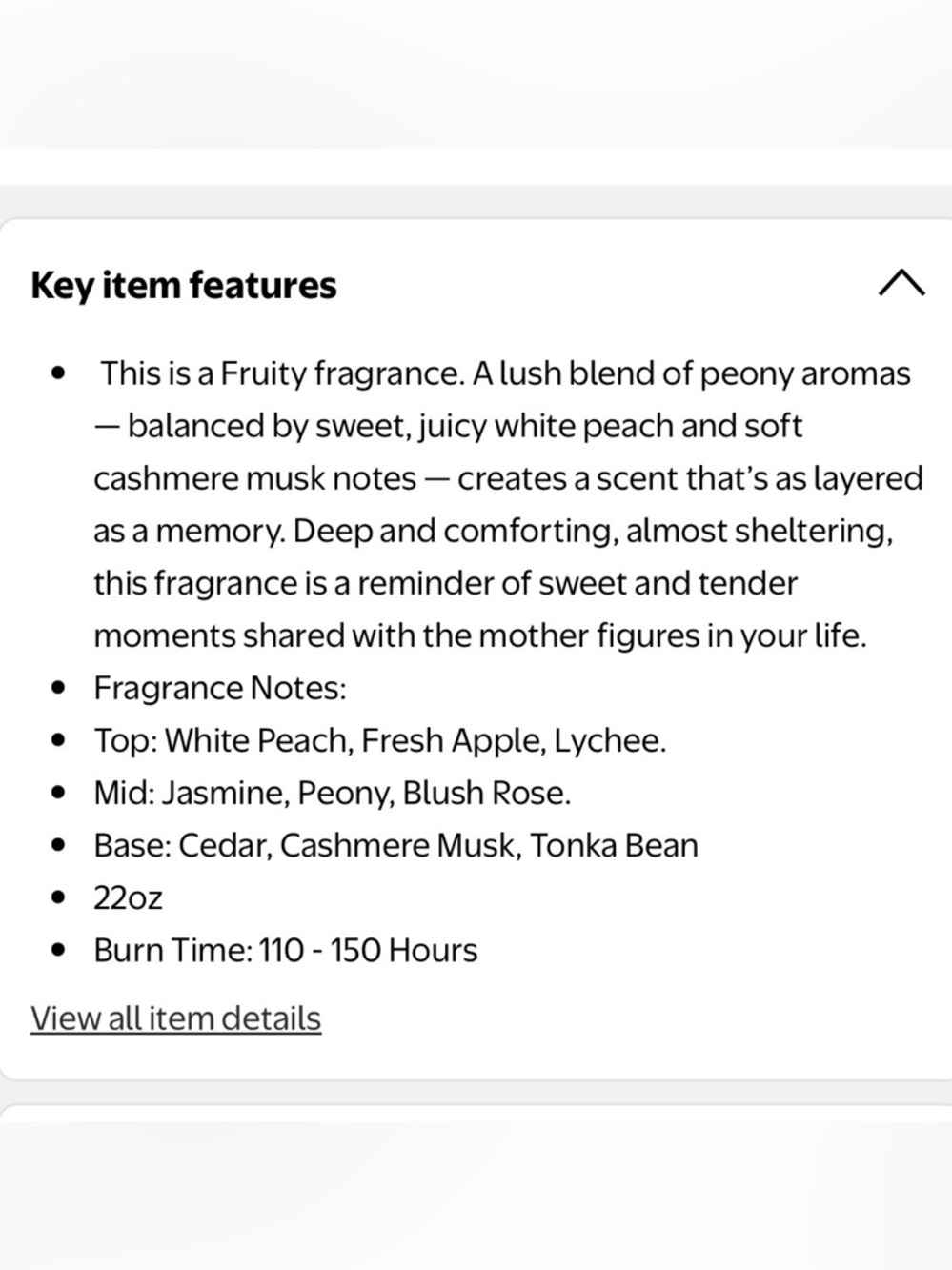Collapse the Key item features section
This screenshot has height=1270, width=952.
[x=901, y=283]
